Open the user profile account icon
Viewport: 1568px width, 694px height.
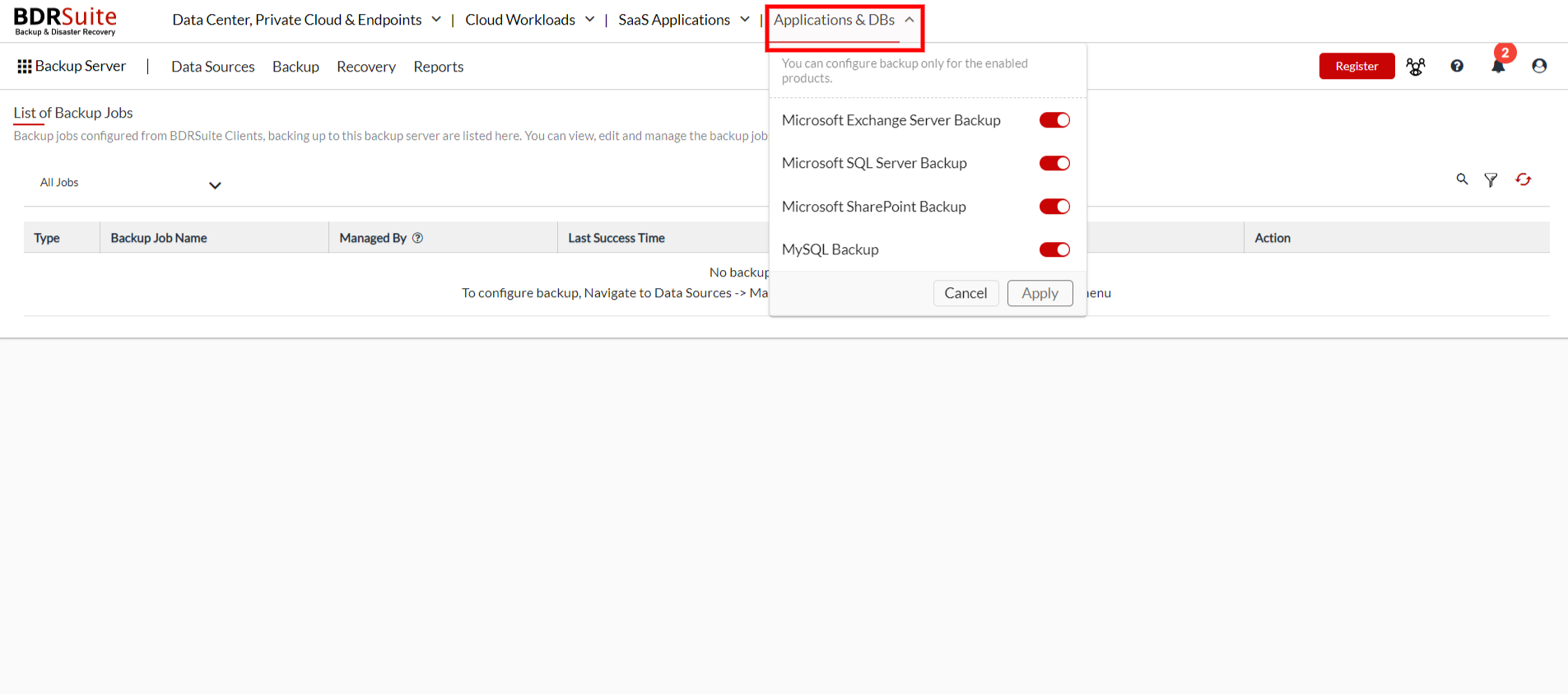[1539, 66]
